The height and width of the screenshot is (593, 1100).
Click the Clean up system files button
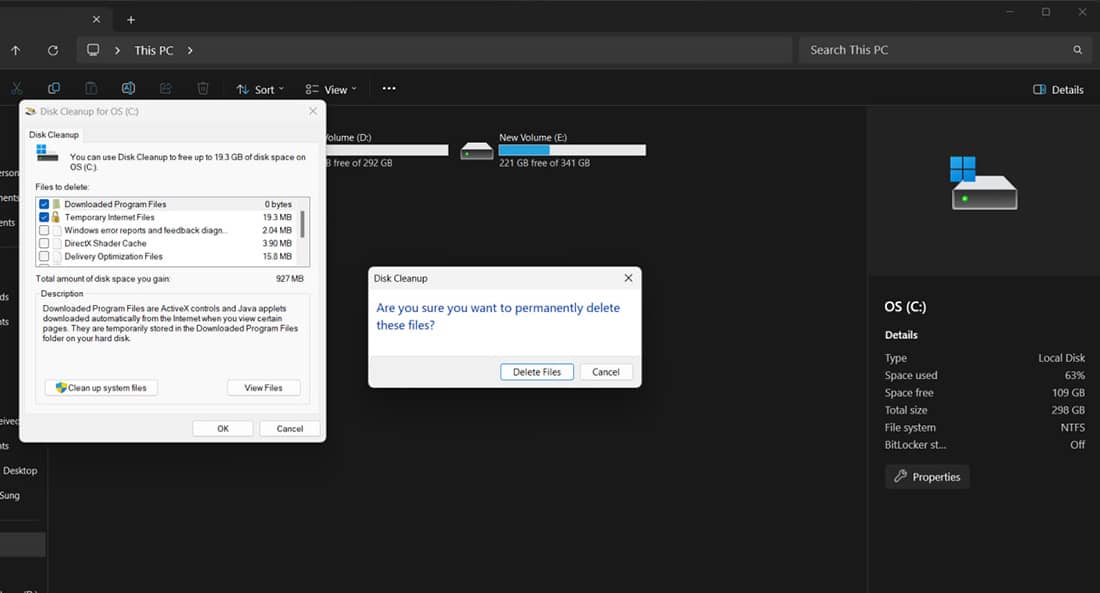click(x=100, y=387)
